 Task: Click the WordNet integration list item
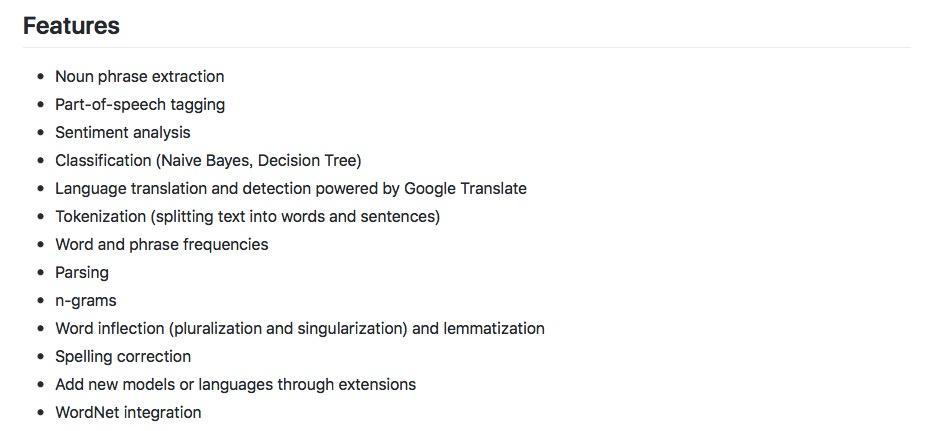click(x=128, y=412)
